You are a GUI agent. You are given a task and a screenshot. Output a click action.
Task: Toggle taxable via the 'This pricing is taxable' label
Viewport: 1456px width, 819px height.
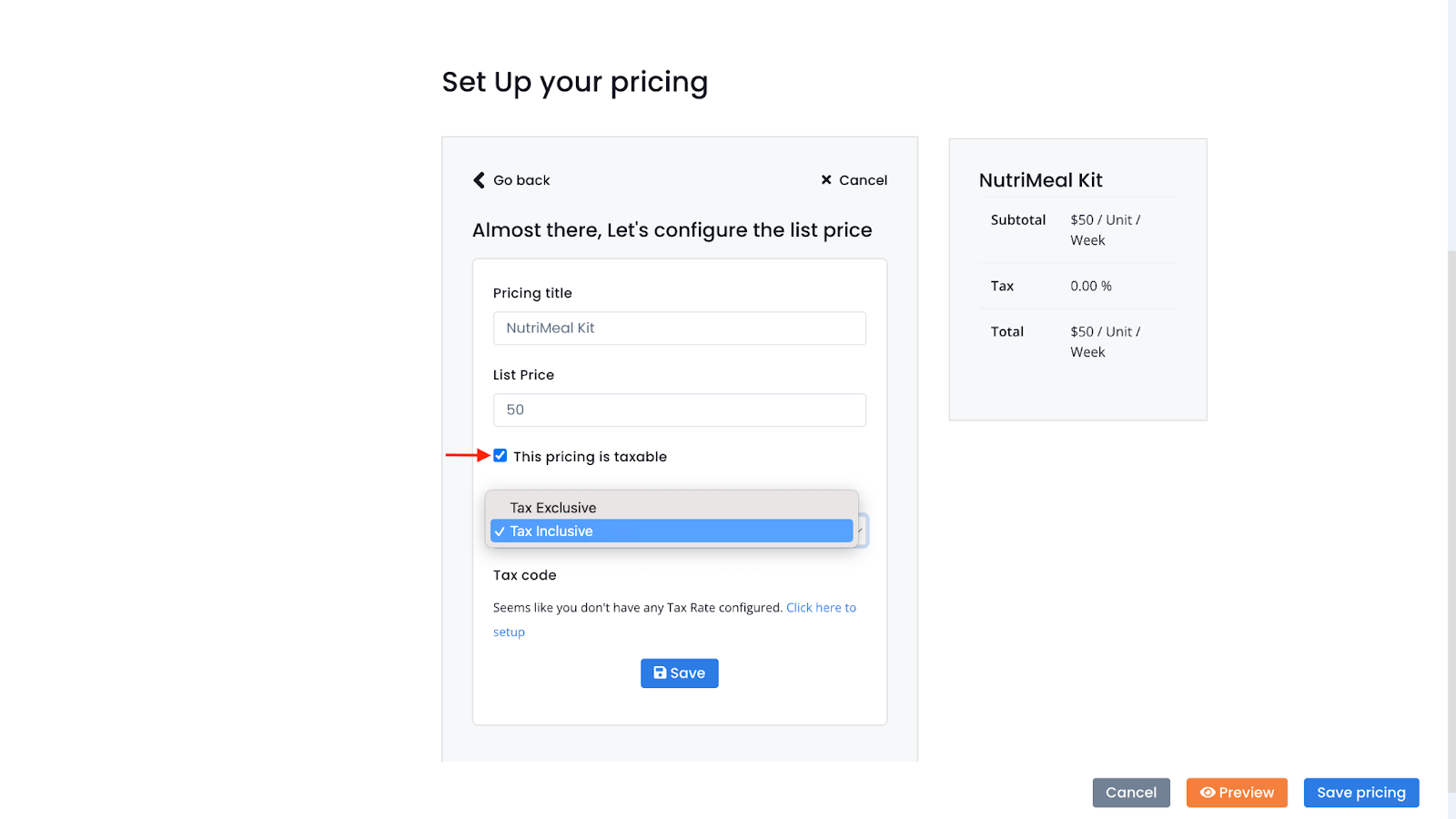pyautogui.click(x=590, y=457)
